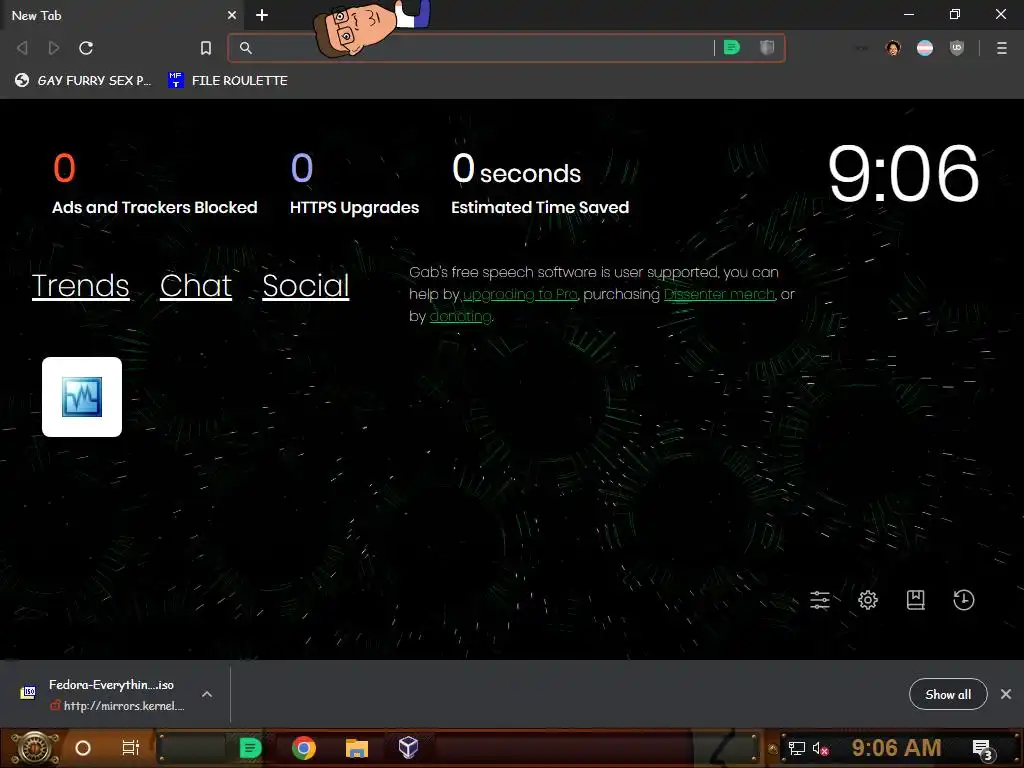Viewport: 1024px width, 768px height.
Task: Click the user avatar extension icon
Action: point(893,48)
